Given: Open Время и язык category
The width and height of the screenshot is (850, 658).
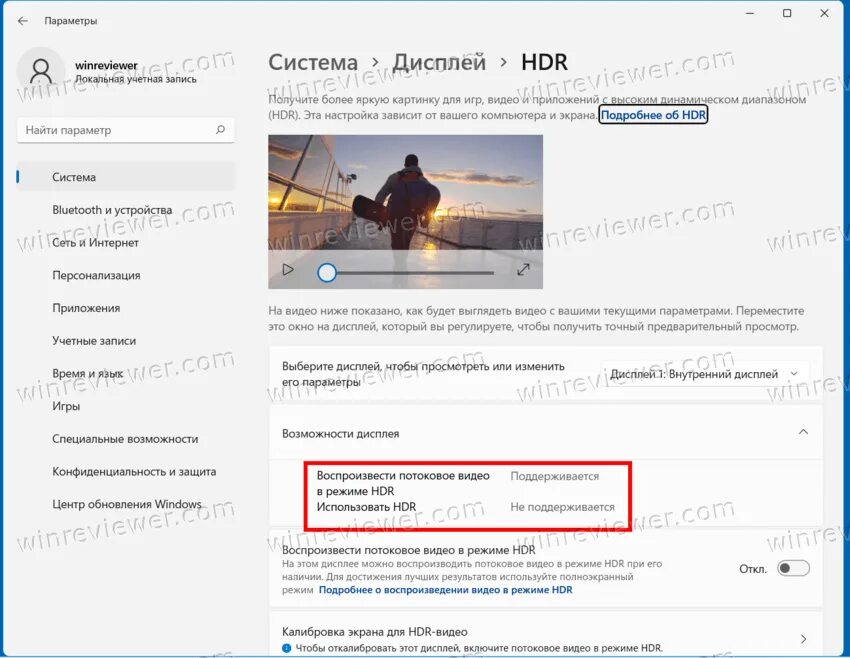Looking at the screenshot, I should [x=126, y=373].
